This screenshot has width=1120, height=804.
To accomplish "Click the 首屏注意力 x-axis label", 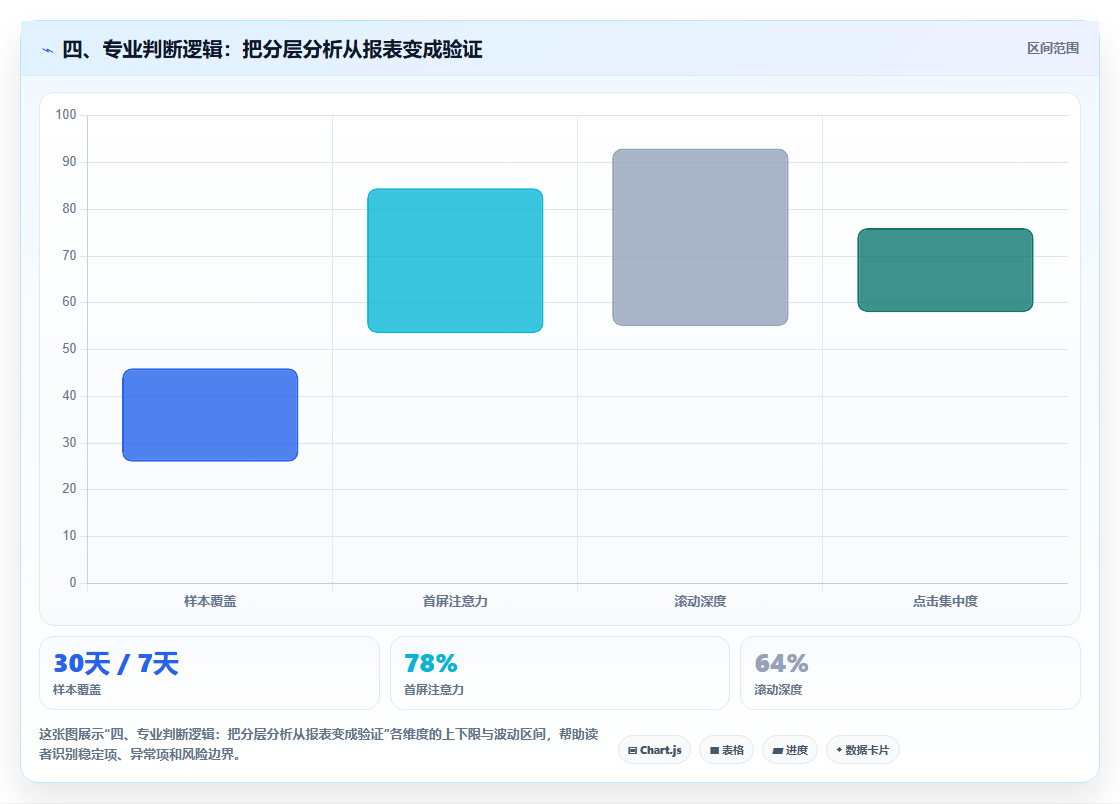I will 455,601.
